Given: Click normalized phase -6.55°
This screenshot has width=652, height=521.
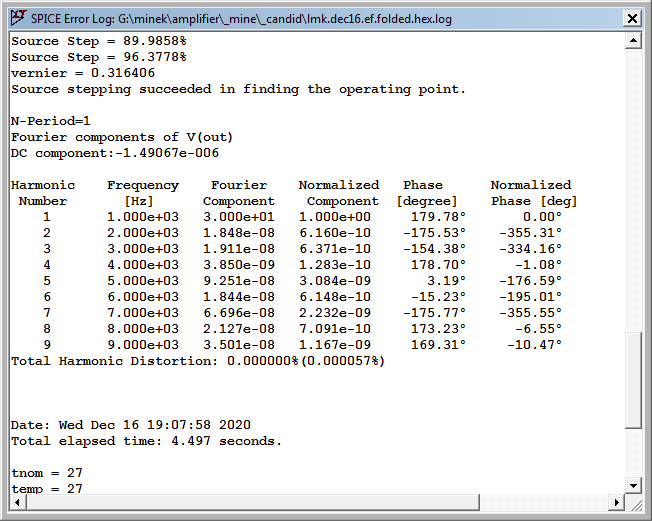Looking at the screenshot, I should (538, 329).
